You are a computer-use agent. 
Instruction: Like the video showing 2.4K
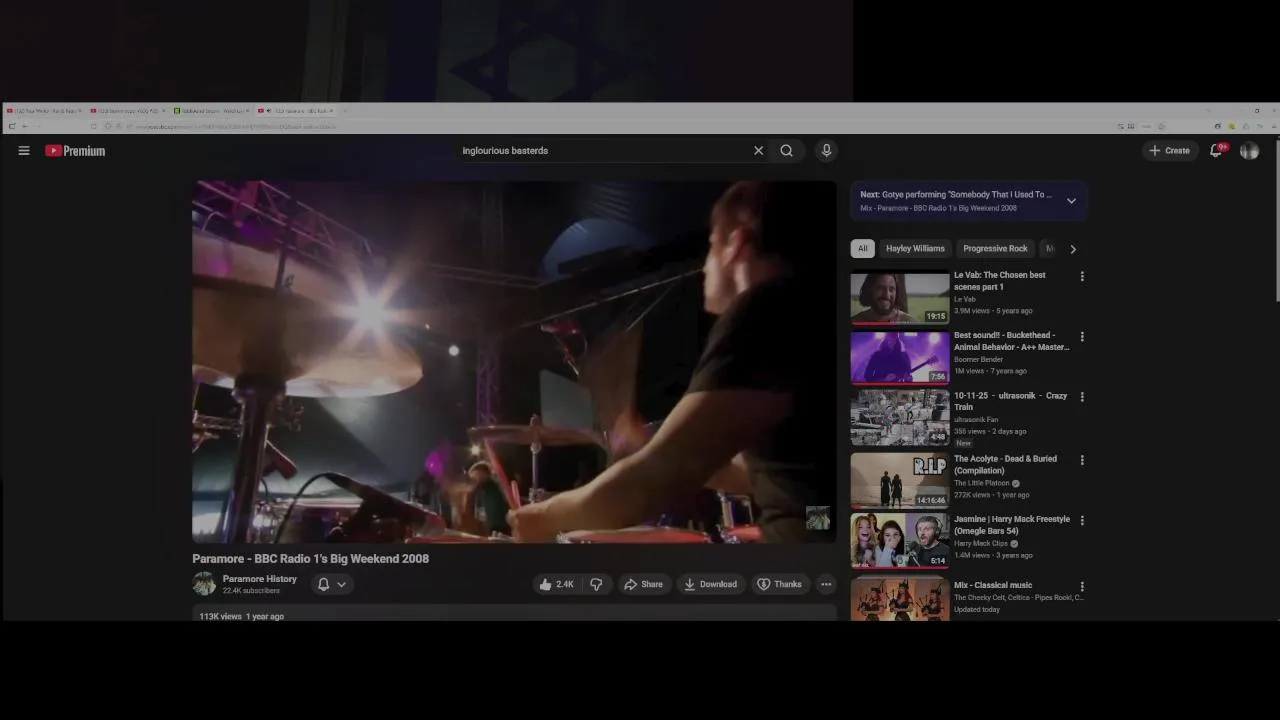557,584
